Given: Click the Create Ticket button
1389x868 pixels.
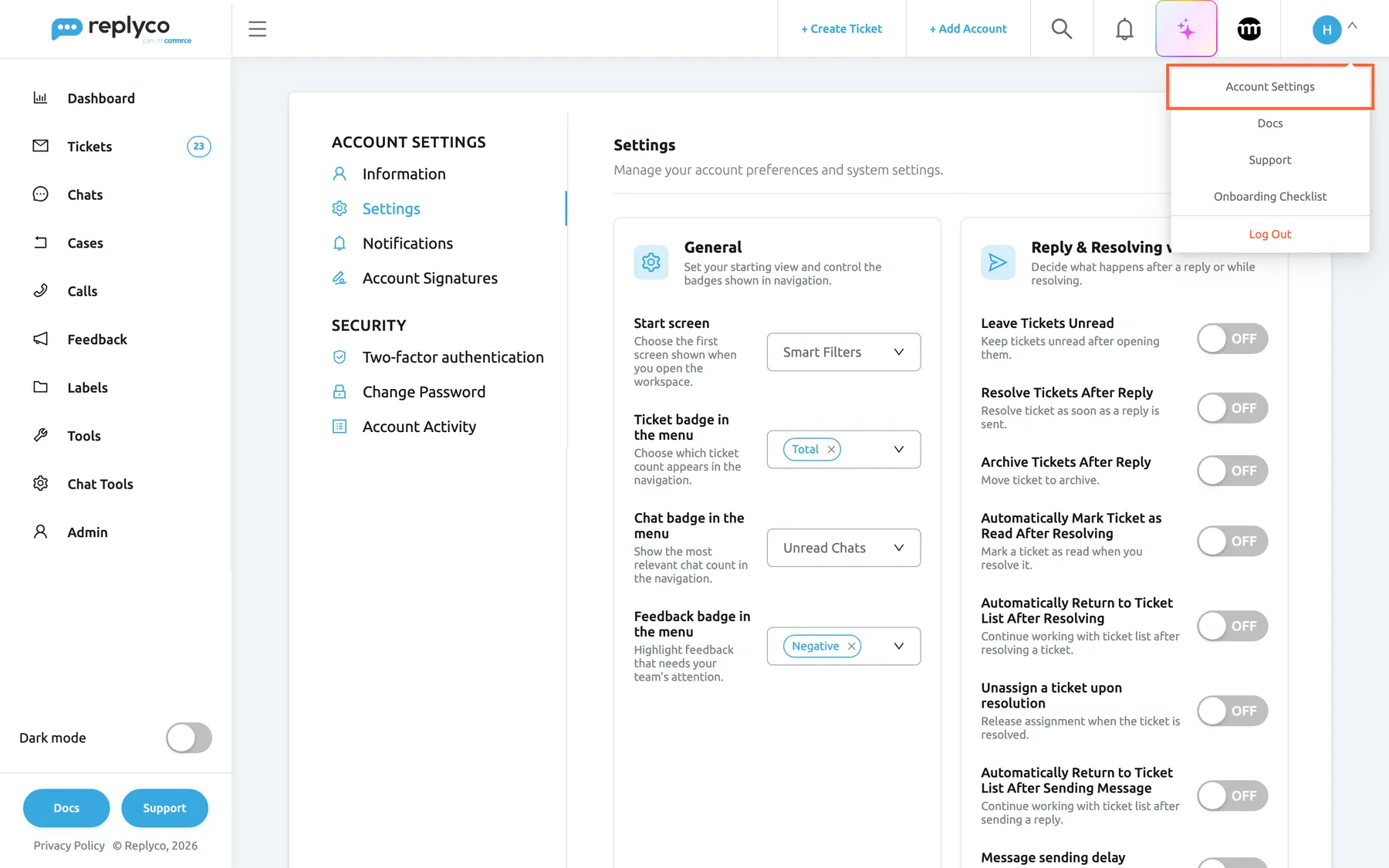Looking at the screenshot, I should click(841, 29).
